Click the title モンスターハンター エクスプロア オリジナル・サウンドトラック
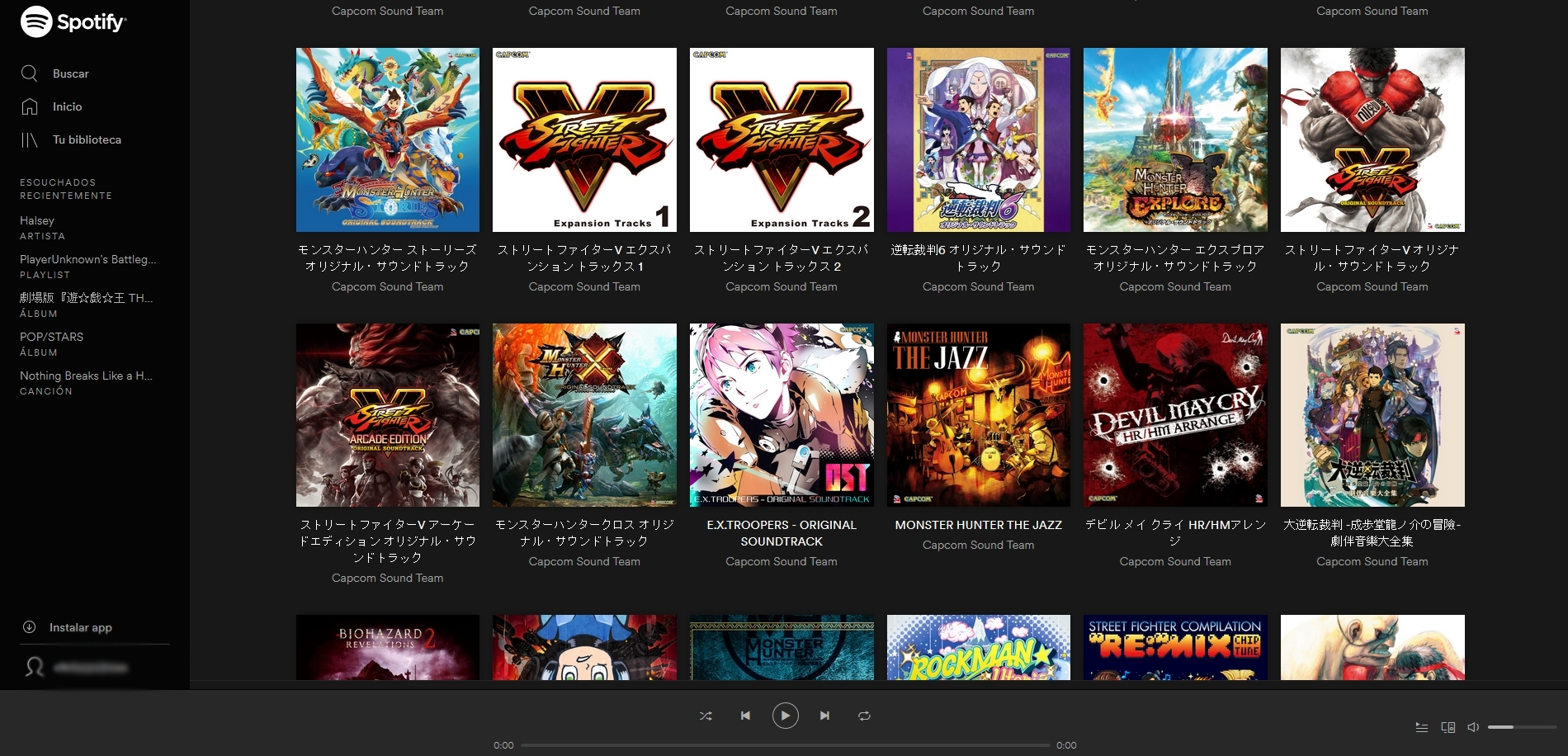The height and width of the screenshot is (756, 1568). click(x=1175, y=258)
